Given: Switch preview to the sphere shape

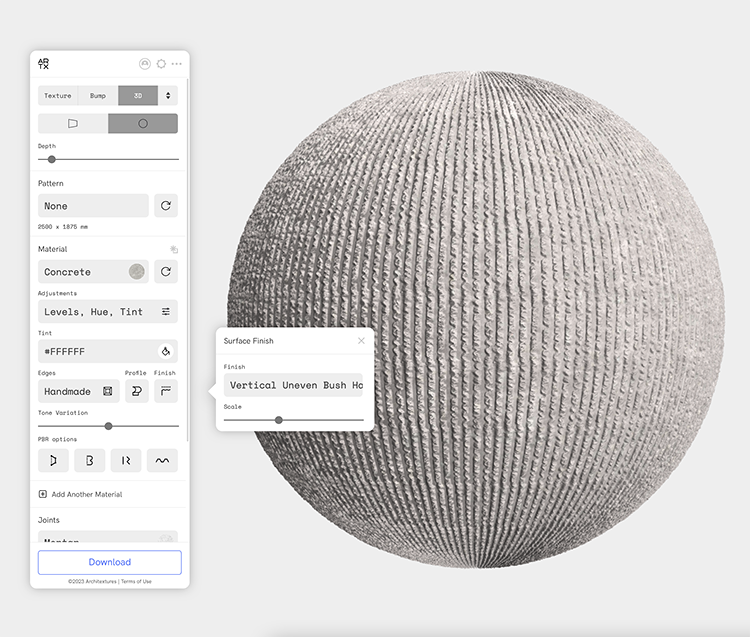Looking at the screenshot, I should coord(143,124).
